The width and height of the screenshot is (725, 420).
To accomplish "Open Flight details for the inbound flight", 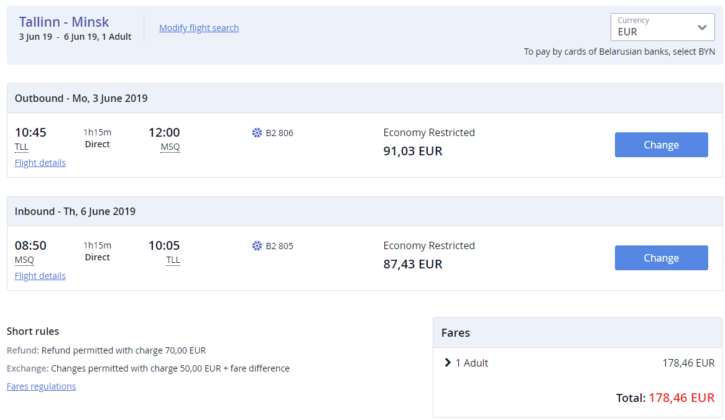I will [40, 276].
